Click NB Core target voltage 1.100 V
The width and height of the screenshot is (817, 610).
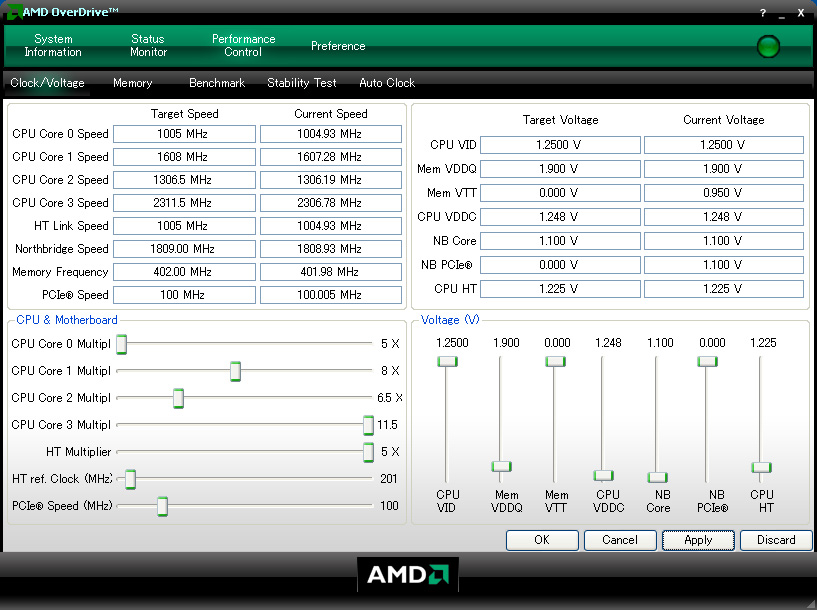point(560,241)
